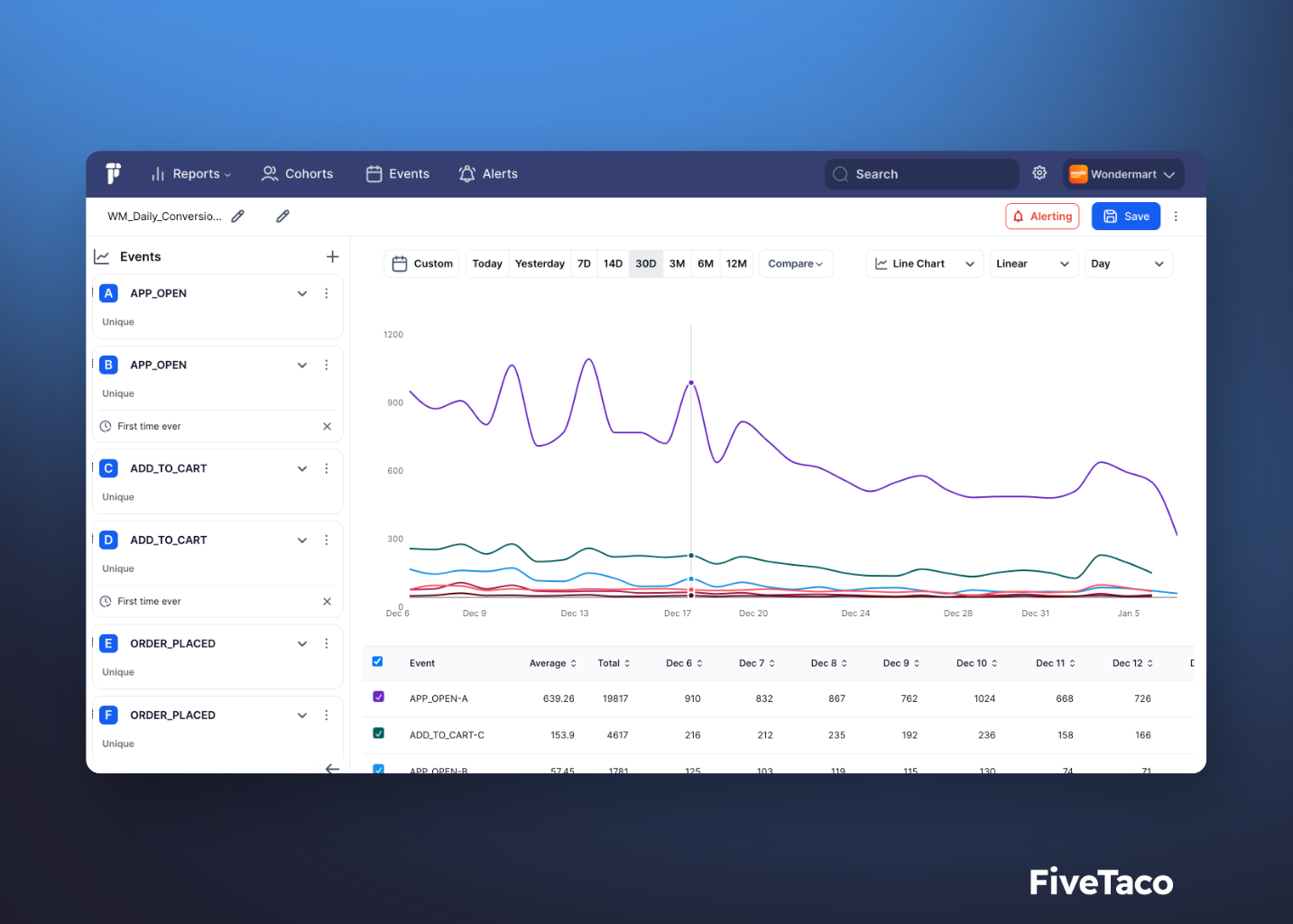The height and width of the screenshot is (924, 1293).
Task: Click the Alerting button
Action: [x=1042, y=217]
